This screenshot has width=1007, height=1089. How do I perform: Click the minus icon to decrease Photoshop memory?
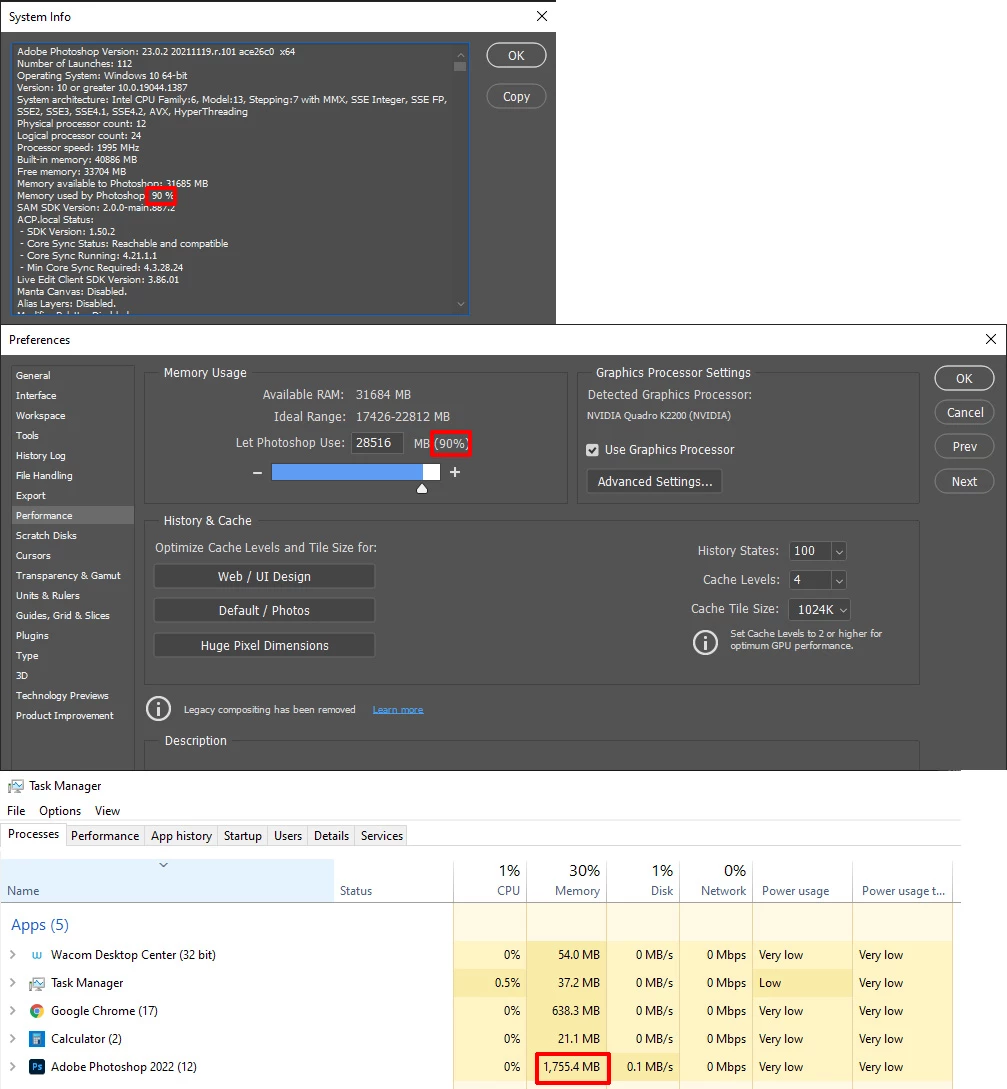(258, 472)
